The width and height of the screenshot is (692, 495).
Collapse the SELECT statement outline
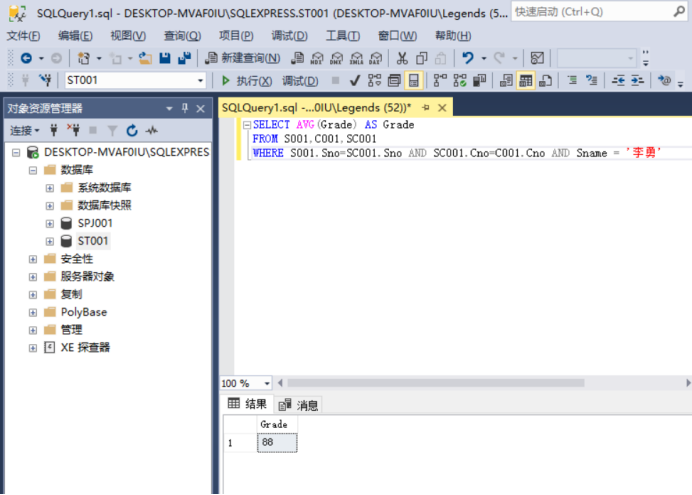pos(247,125)
